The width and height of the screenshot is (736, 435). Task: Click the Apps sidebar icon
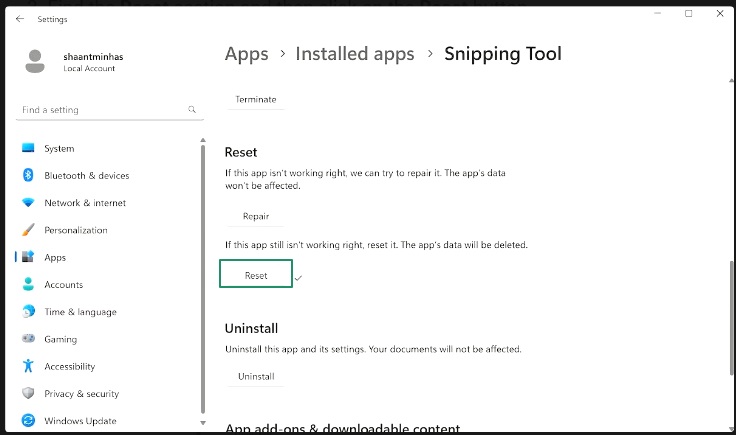(x=28, y=257)
